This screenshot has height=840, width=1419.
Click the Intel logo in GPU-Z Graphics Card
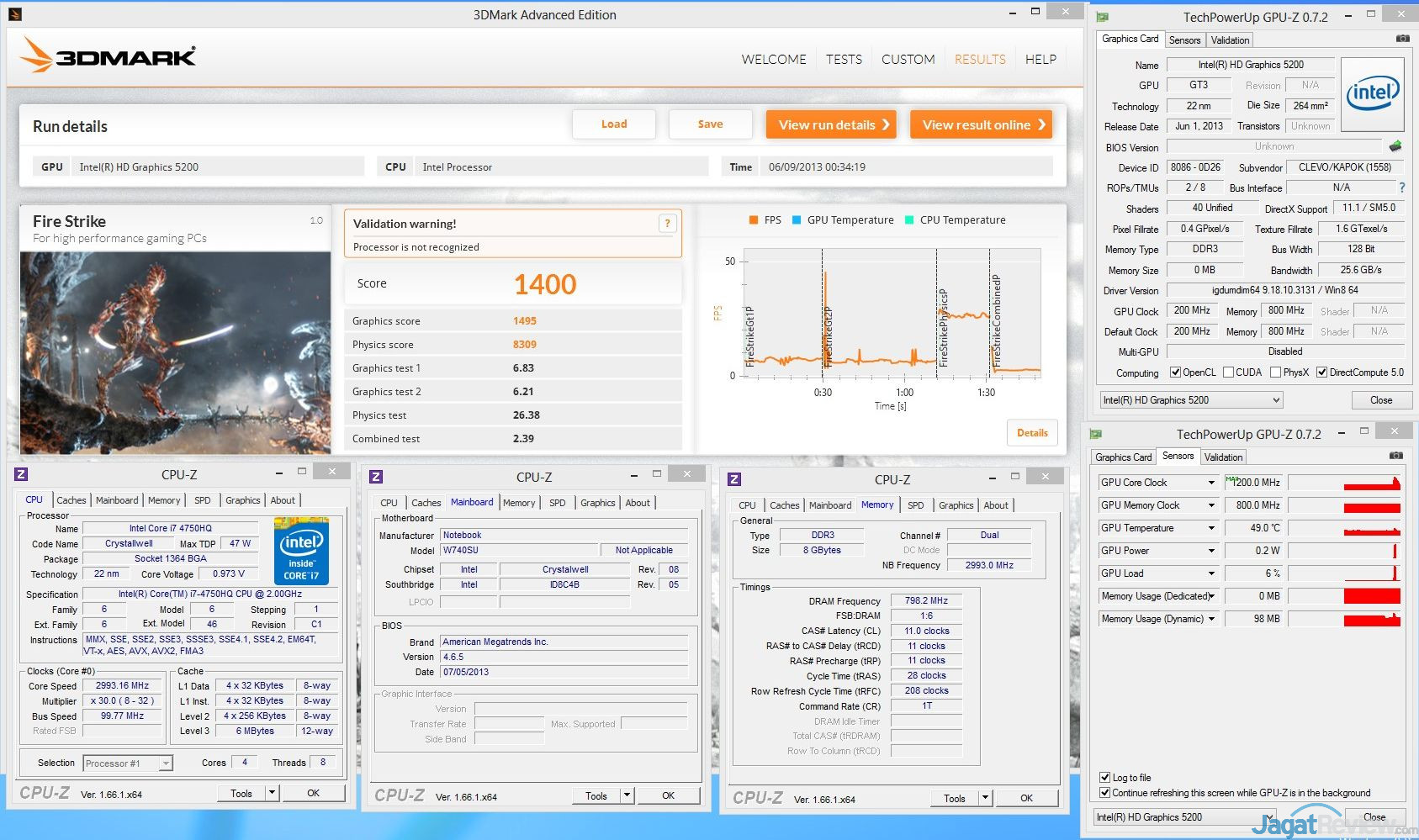point(1372,94)
